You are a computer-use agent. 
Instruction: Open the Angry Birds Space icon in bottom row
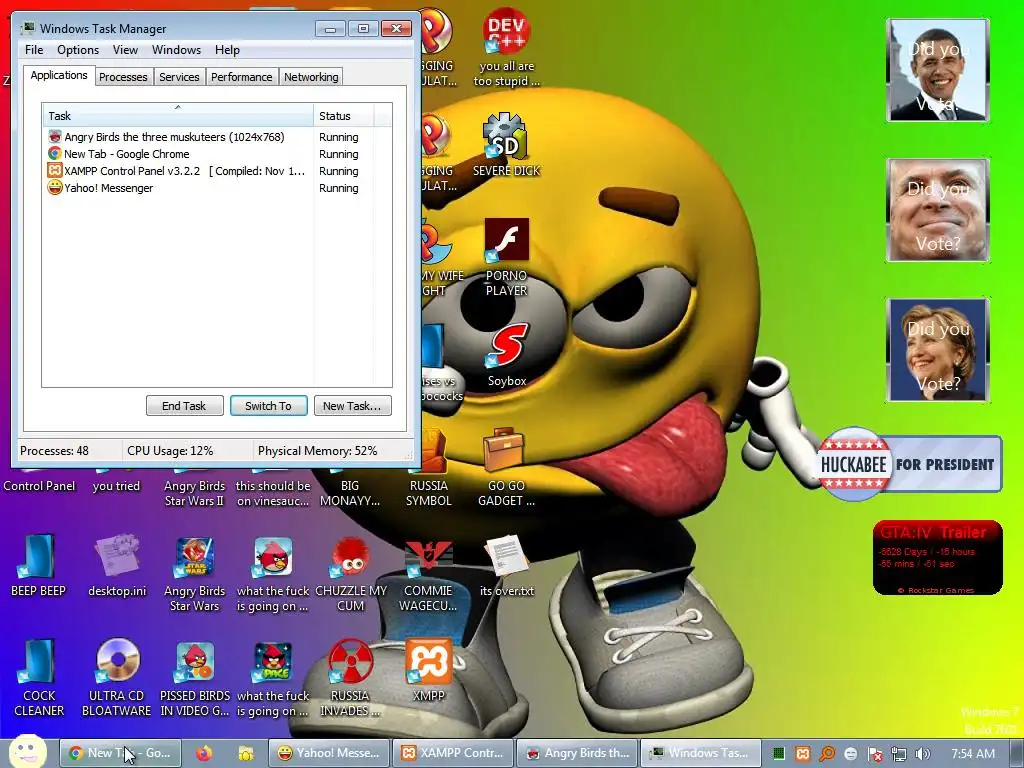pyautogui.click(x=273, y=662)
